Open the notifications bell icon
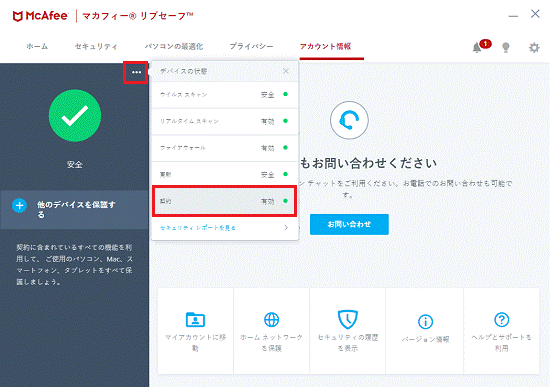This screenshot has height=387, width=550. pyautogui.click(x=477, y=47)
